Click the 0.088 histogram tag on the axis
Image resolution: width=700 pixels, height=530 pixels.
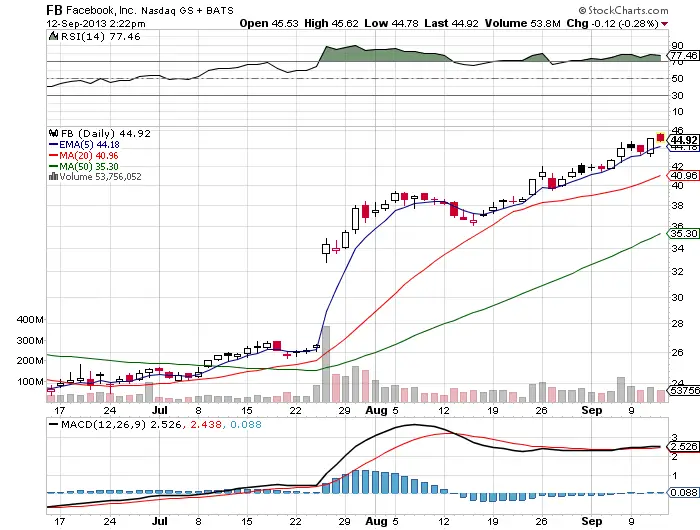683,492
